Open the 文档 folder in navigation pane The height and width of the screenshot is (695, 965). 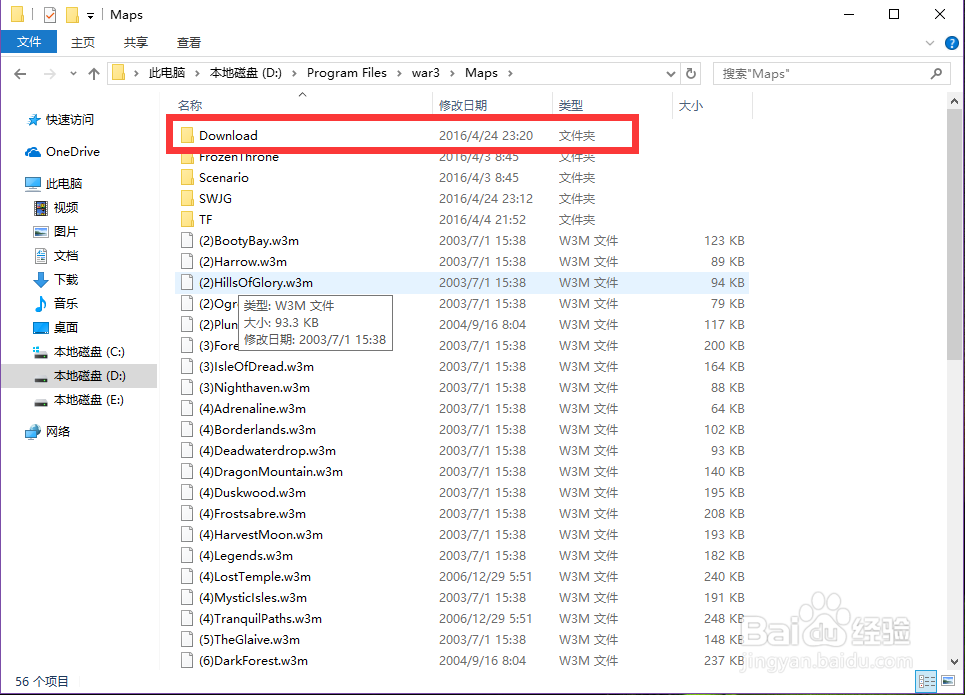pos(55,255)
